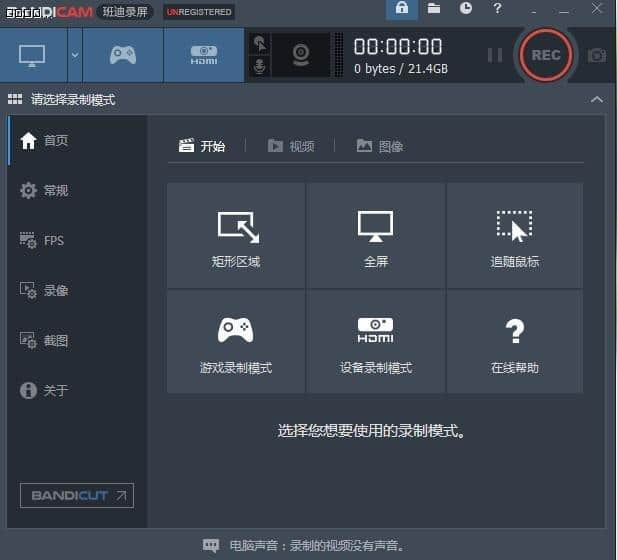Start recording with REC button

click(545, 55)
